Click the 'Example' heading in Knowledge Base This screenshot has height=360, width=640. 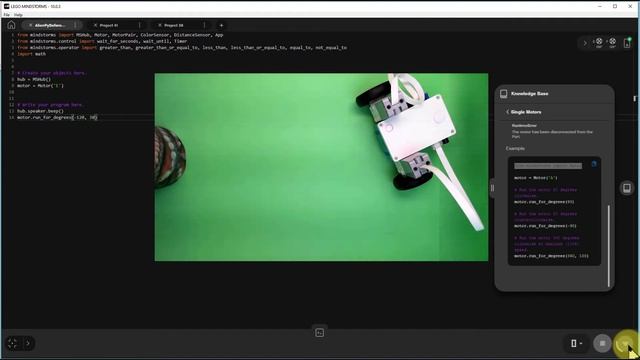pyautogui.click(x=515, y=149)
